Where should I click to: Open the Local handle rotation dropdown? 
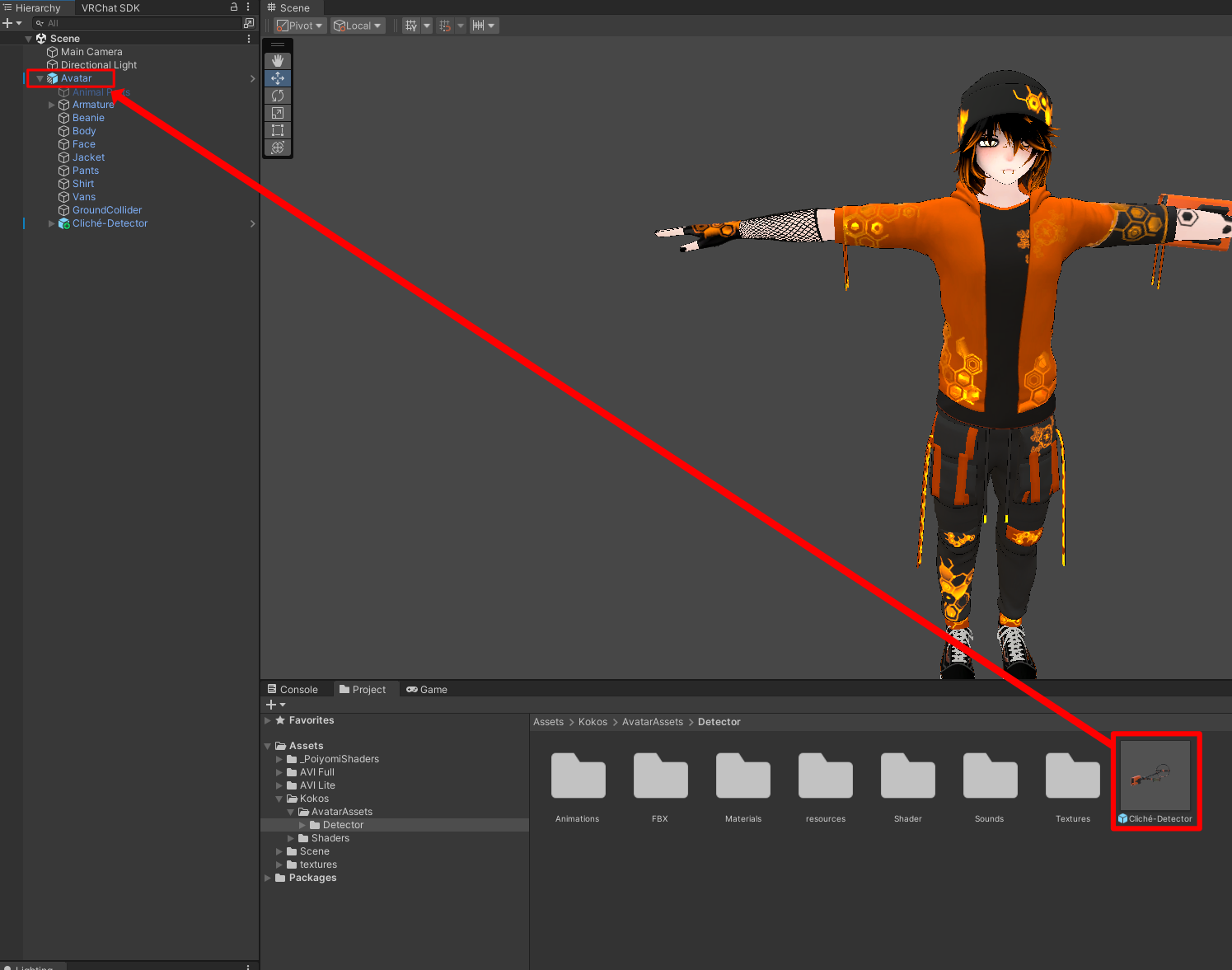(x=358, y=26)
